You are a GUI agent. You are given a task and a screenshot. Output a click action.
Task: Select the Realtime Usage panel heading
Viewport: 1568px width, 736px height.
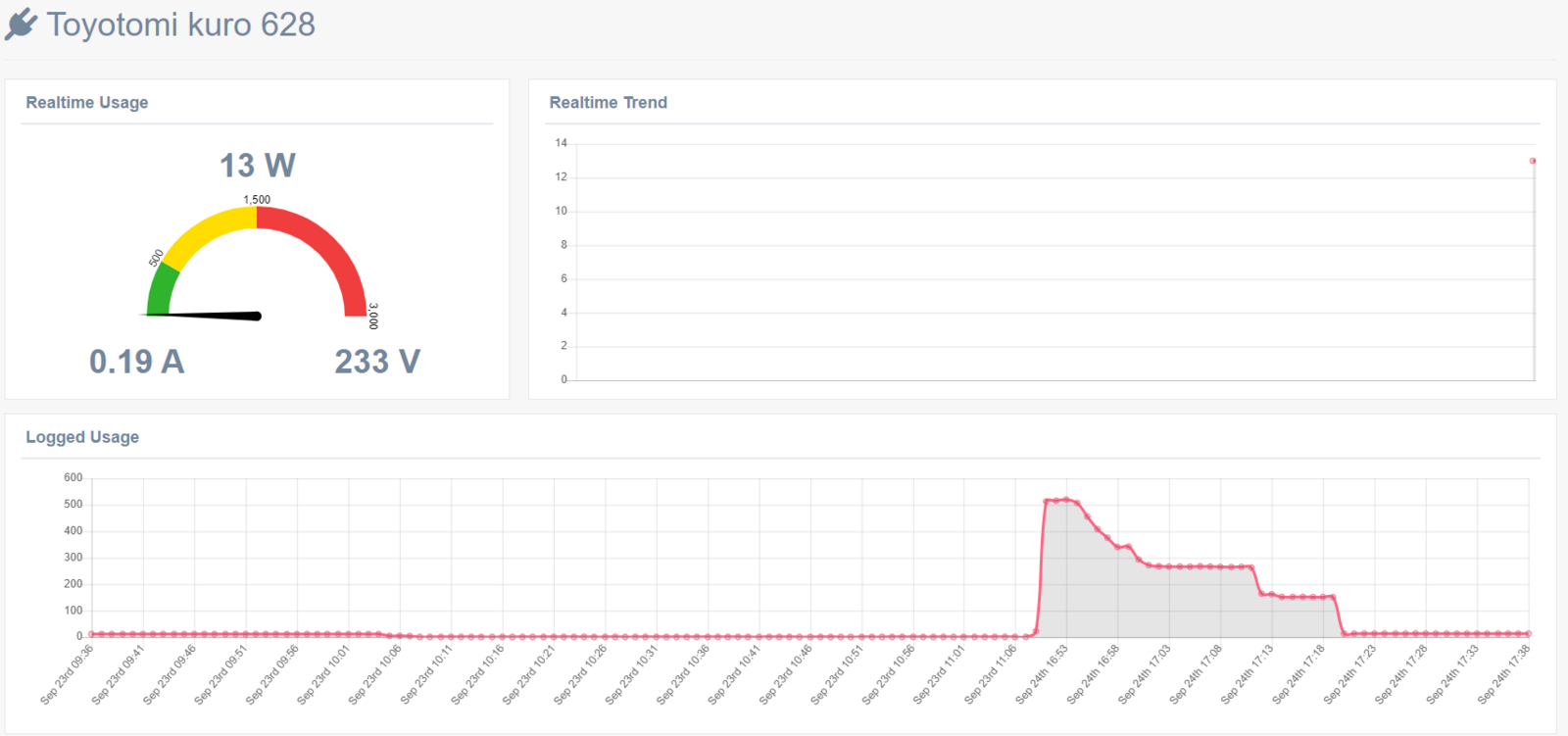[x=87, y=103]
